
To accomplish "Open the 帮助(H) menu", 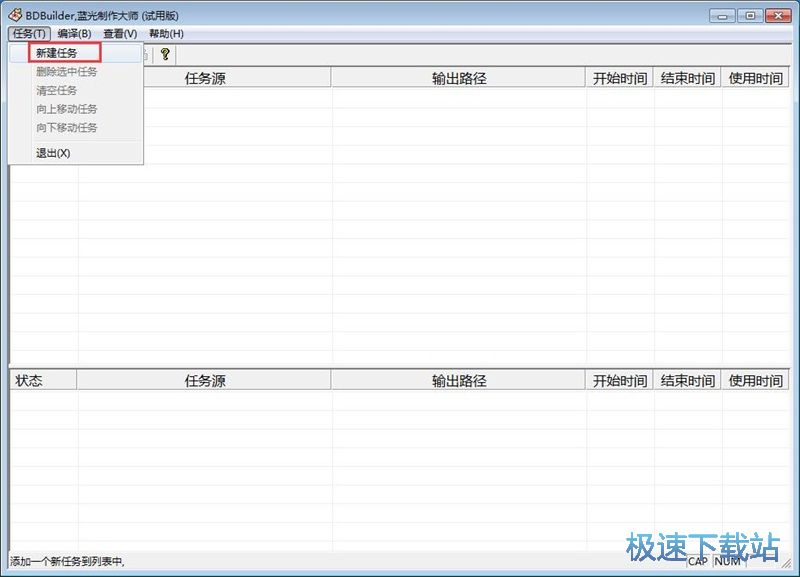I will tap(166, 34).
